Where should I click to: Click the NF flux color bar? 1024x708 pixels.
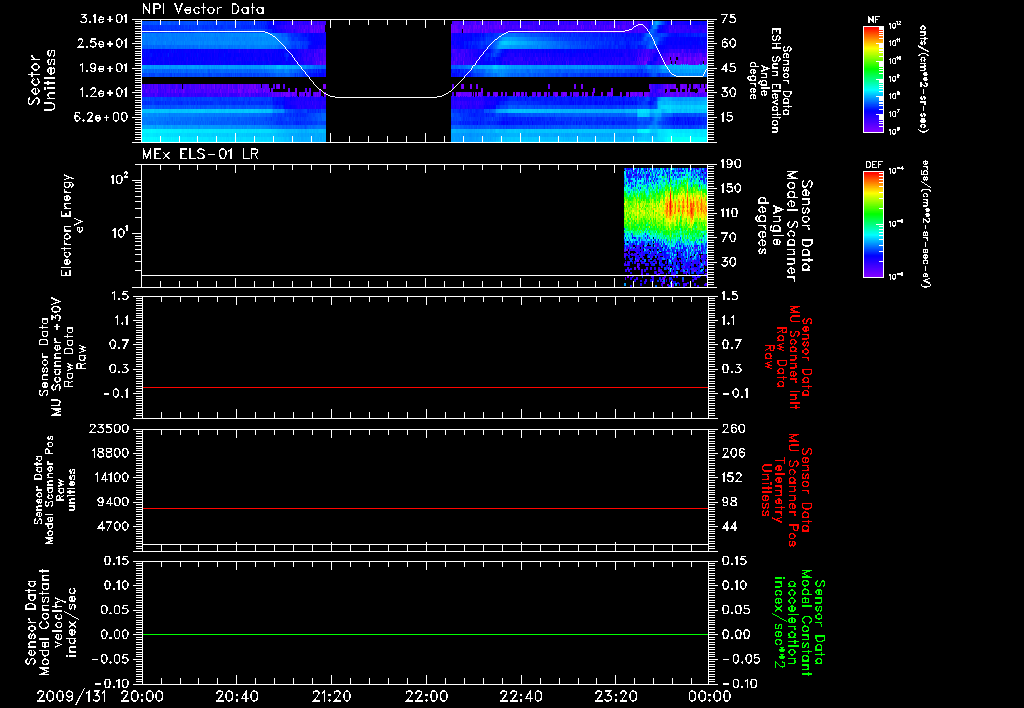[x=873, y=79]
